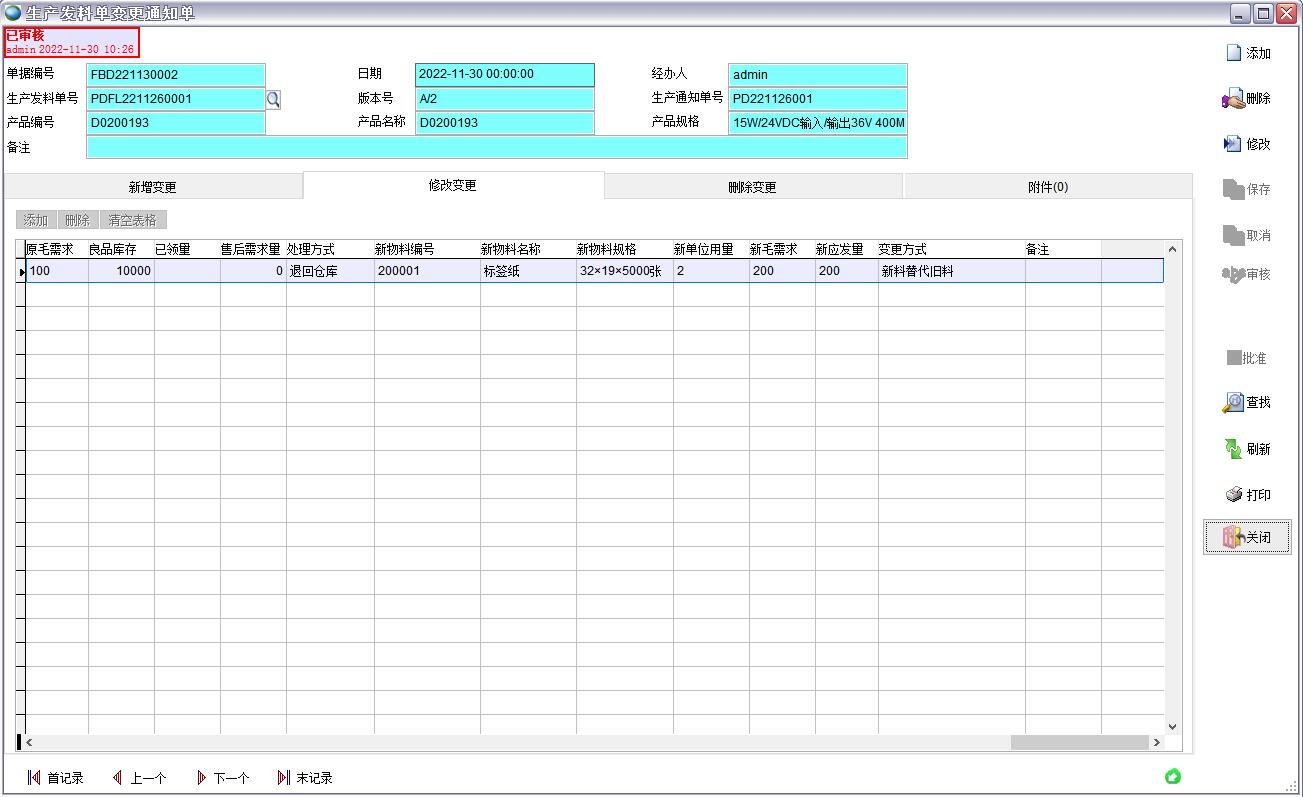Jump to last record (末记录)
Image resolution: width=1303 pixels, height=797 pixels.
(284, 778)
